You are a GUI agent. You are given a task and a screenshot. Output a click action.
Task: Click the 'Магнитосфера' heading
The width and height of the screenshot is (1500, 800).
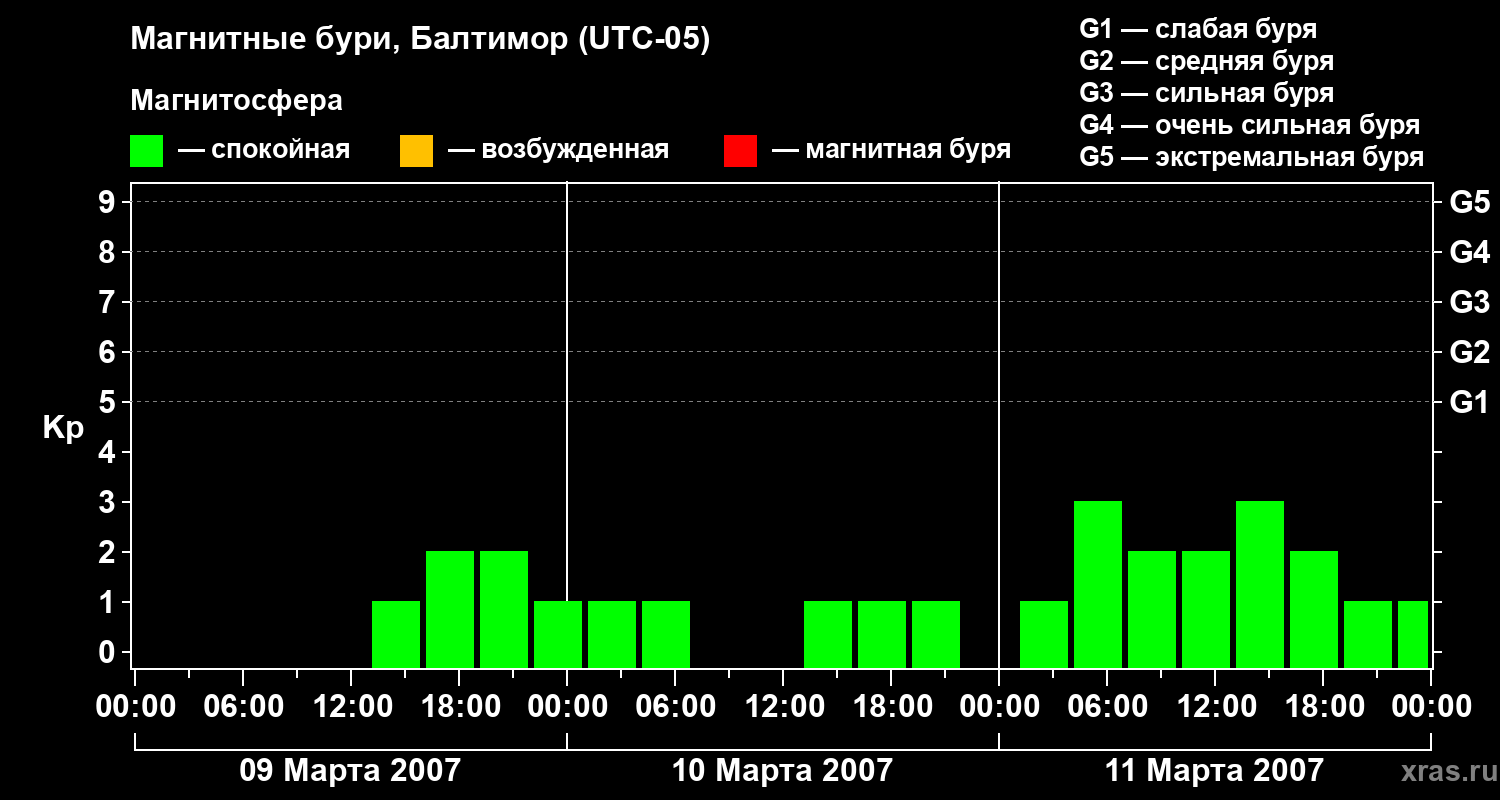tap(237, 101)
